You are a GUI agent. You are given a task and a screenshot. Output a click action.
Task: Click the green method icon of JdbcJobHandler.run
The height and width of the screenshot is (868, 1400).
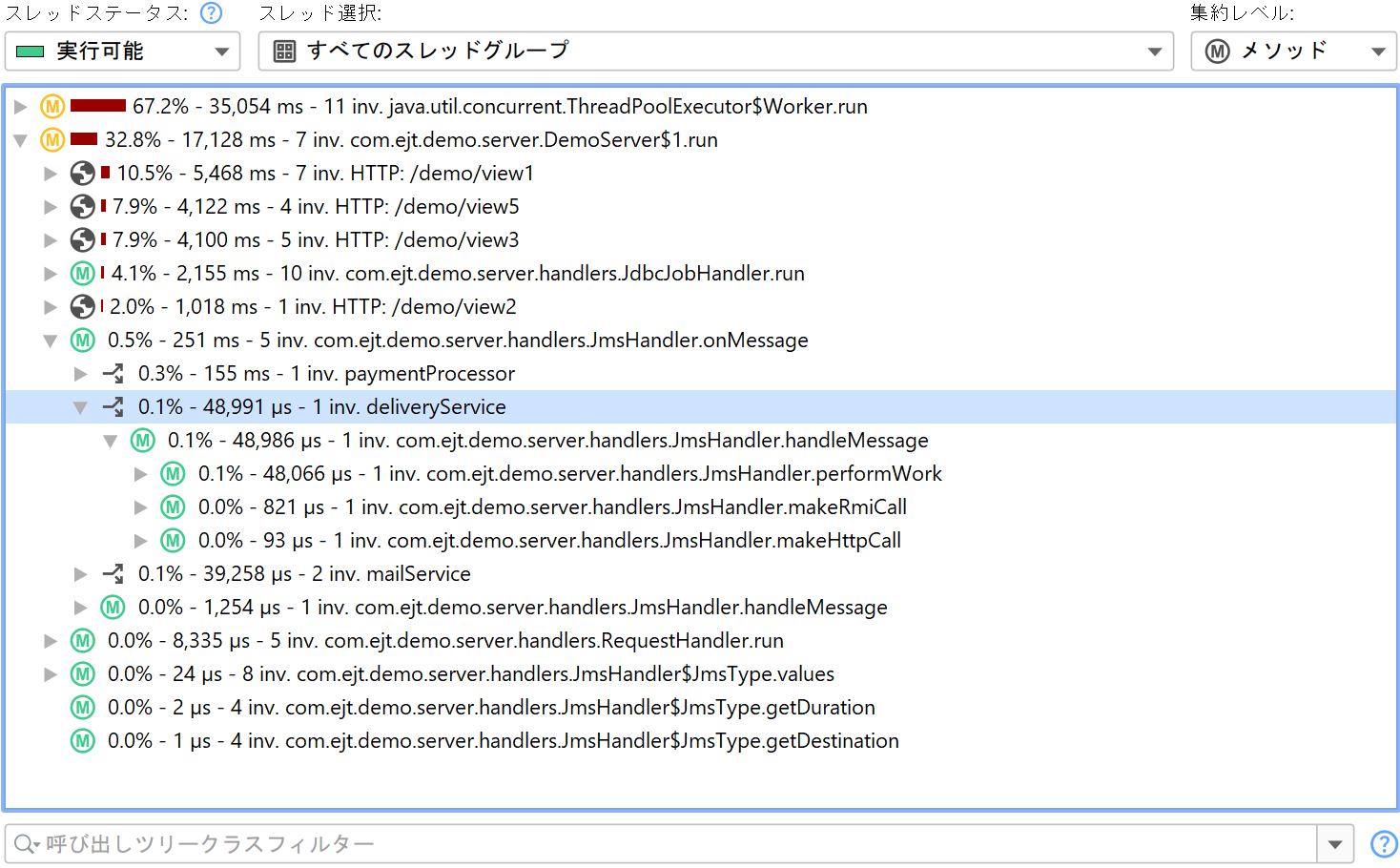[83, 274]
